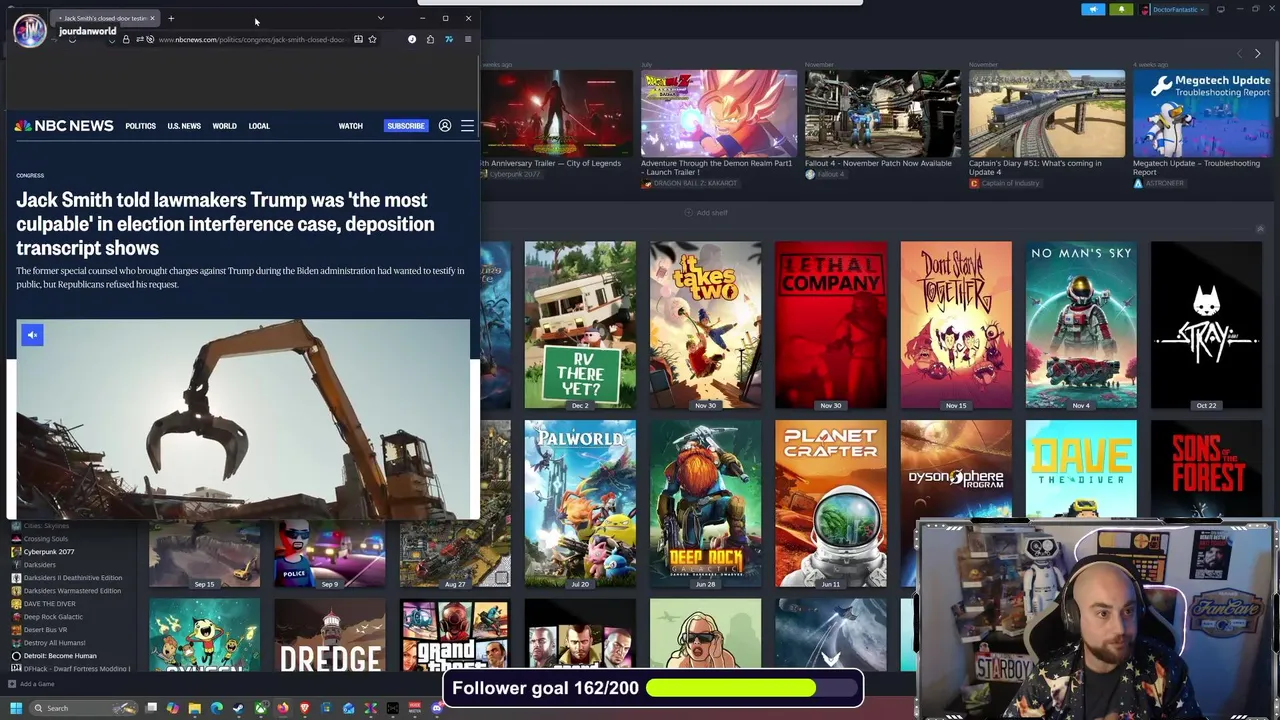Viewport: 1280px width, 720px height.
Task: Mute the NBC News video player
Action: coord(32,335)
